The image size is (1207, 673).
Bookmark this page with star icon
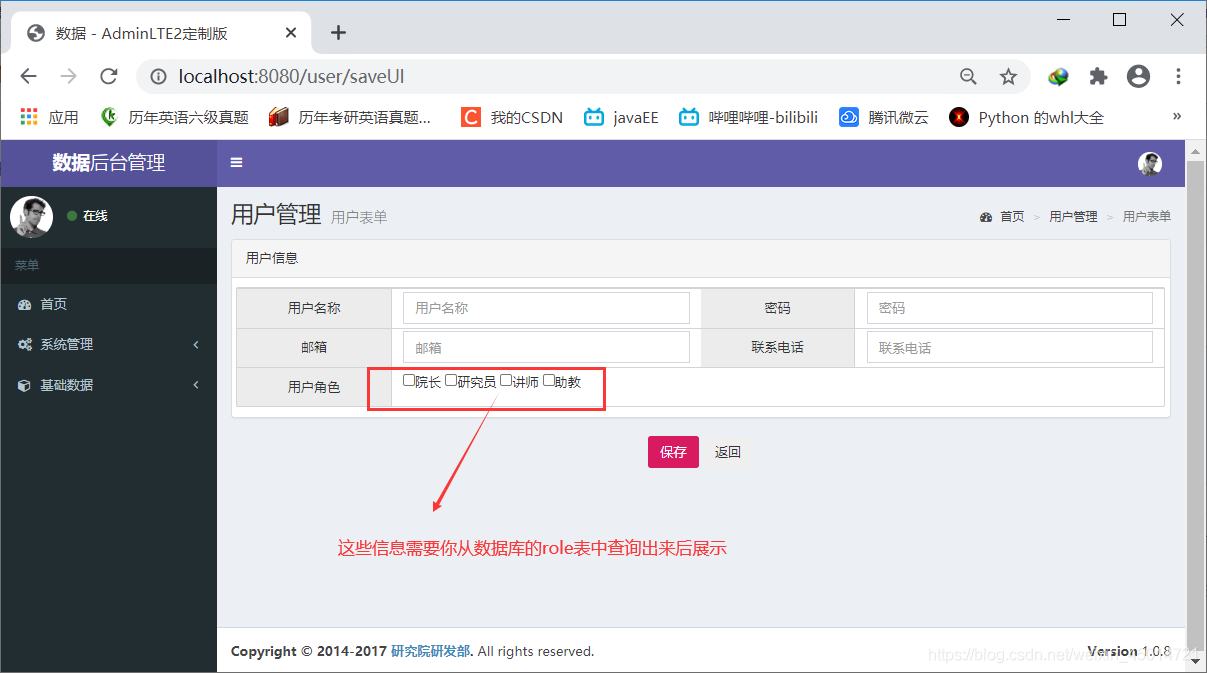(x=1008, y=76)
